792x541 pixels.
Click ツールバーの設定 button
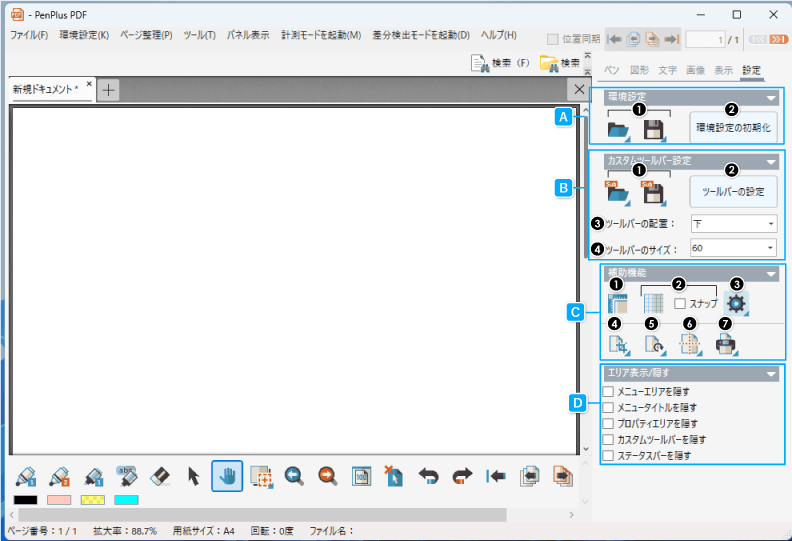click(733, 191)
